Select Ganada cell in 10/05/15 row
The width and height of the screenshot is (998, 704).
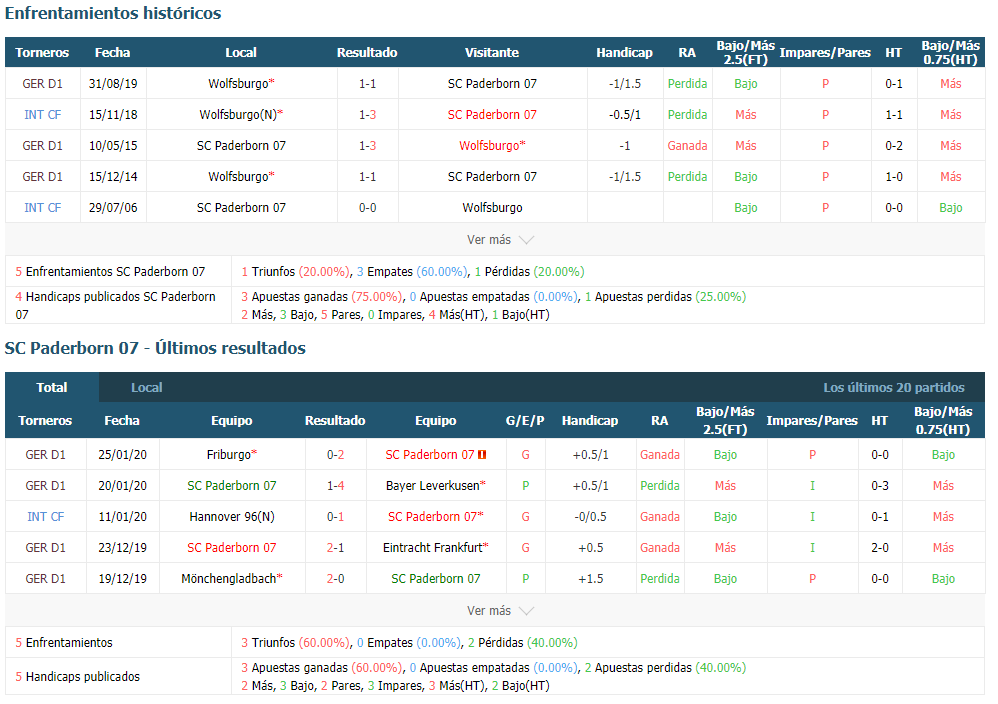pyautogui.click(x=687, y=146)
